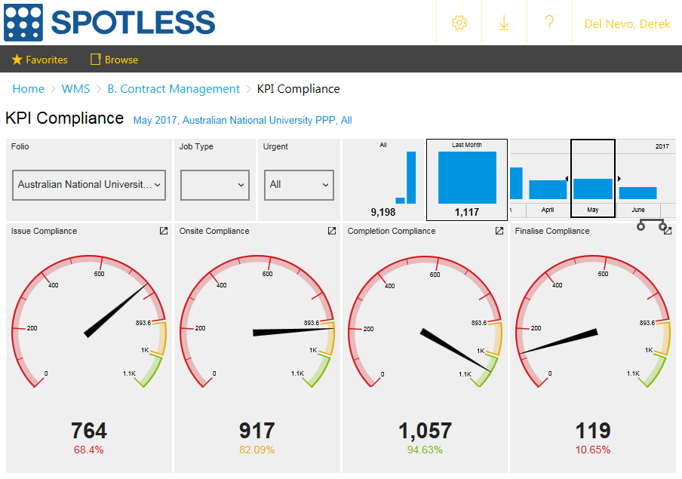Click the share connector icon below timeline

(653, 224)
